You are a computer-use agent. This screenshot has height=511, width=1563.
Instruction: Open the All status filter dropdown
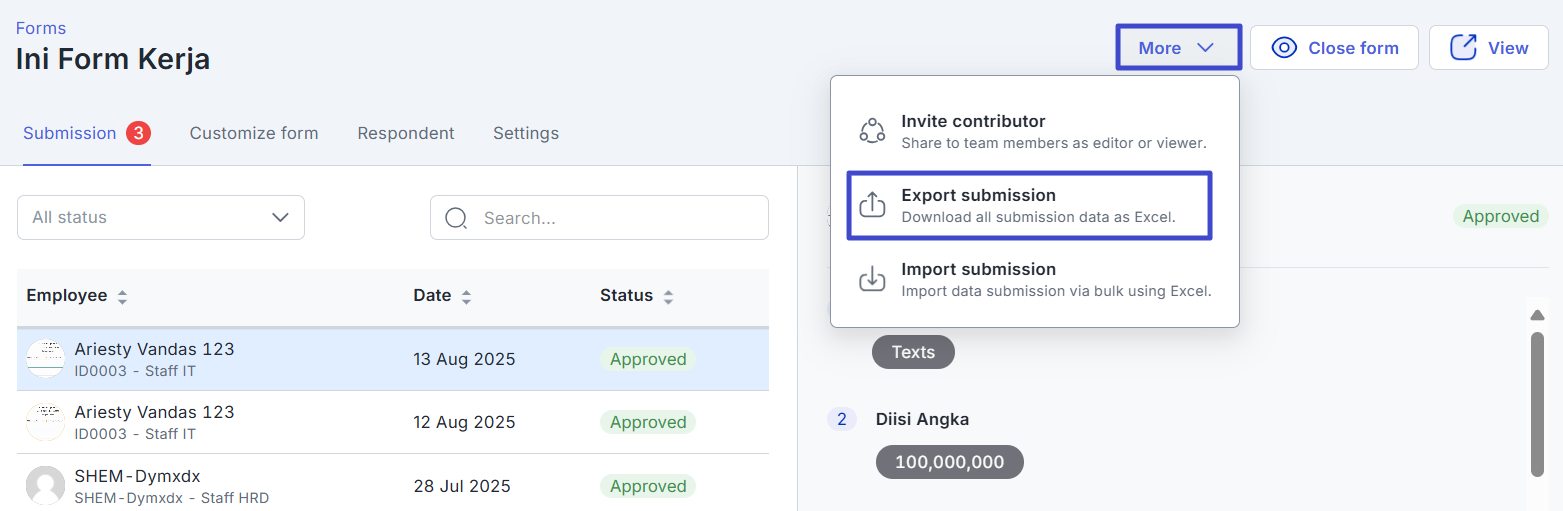[161, 217]
